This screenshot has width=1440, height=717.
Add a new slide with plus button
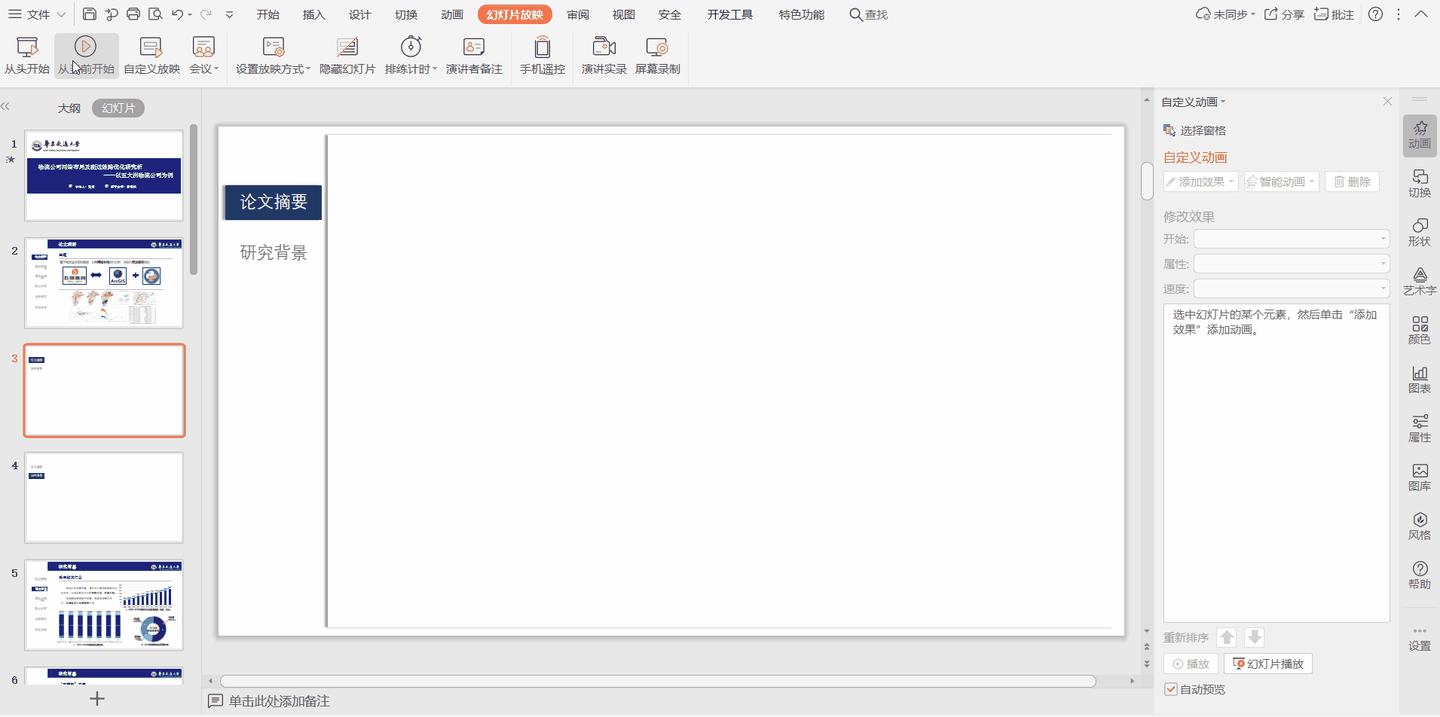[x=97, y=699]
